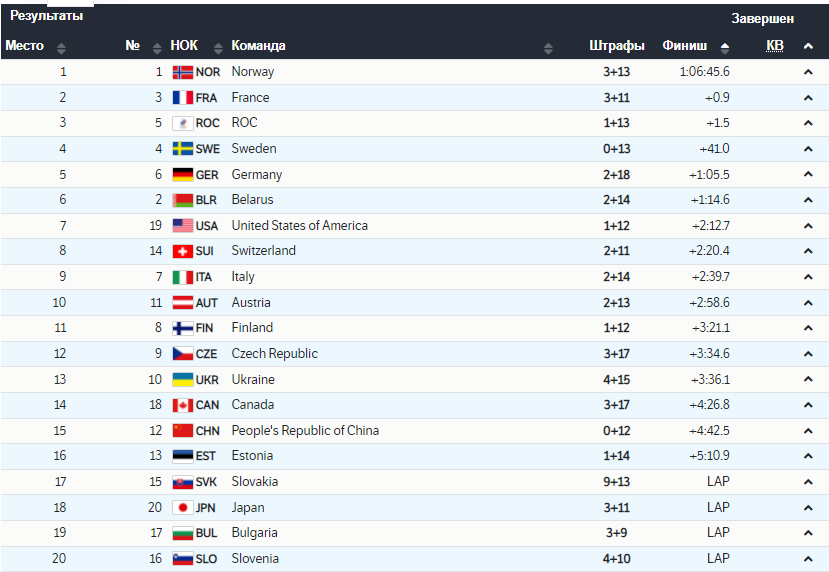Select the Italy team row finish time
This screenshot has width=829, height=572.
(x=710, y=277)
